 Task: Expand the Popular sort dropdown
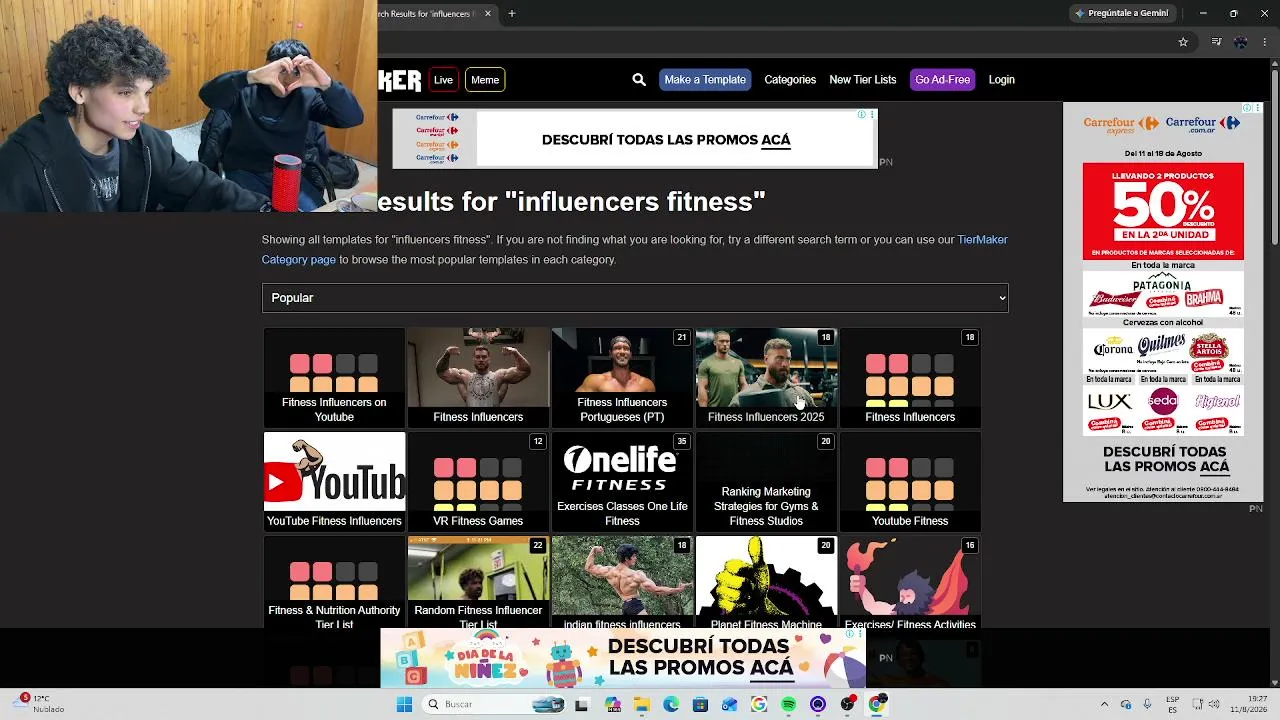pyautogui.click(x=635, y=298)
